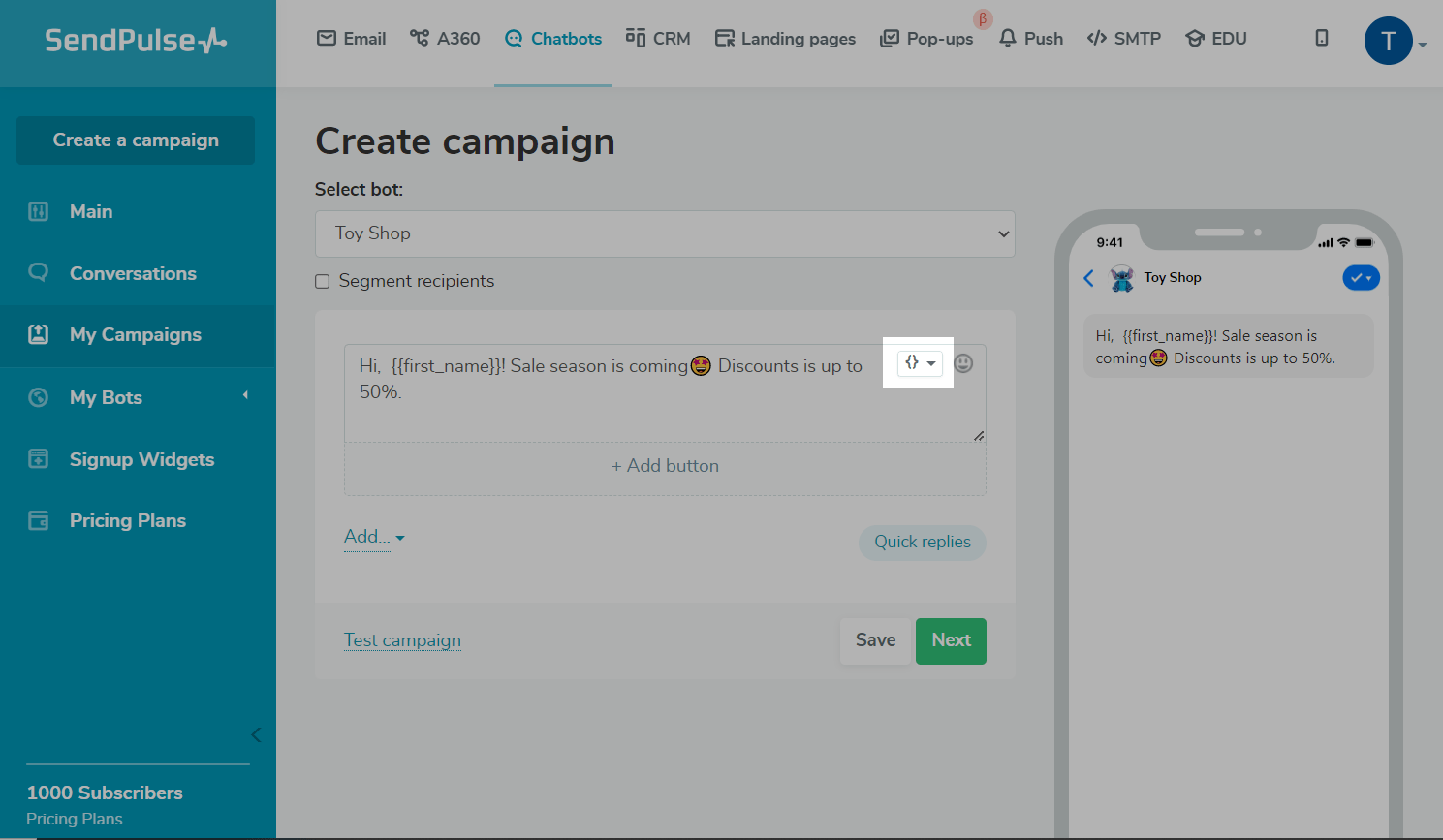
Task: Expand the Add... element dropdown
Action: pyautogui.click(x=374, y=537)
